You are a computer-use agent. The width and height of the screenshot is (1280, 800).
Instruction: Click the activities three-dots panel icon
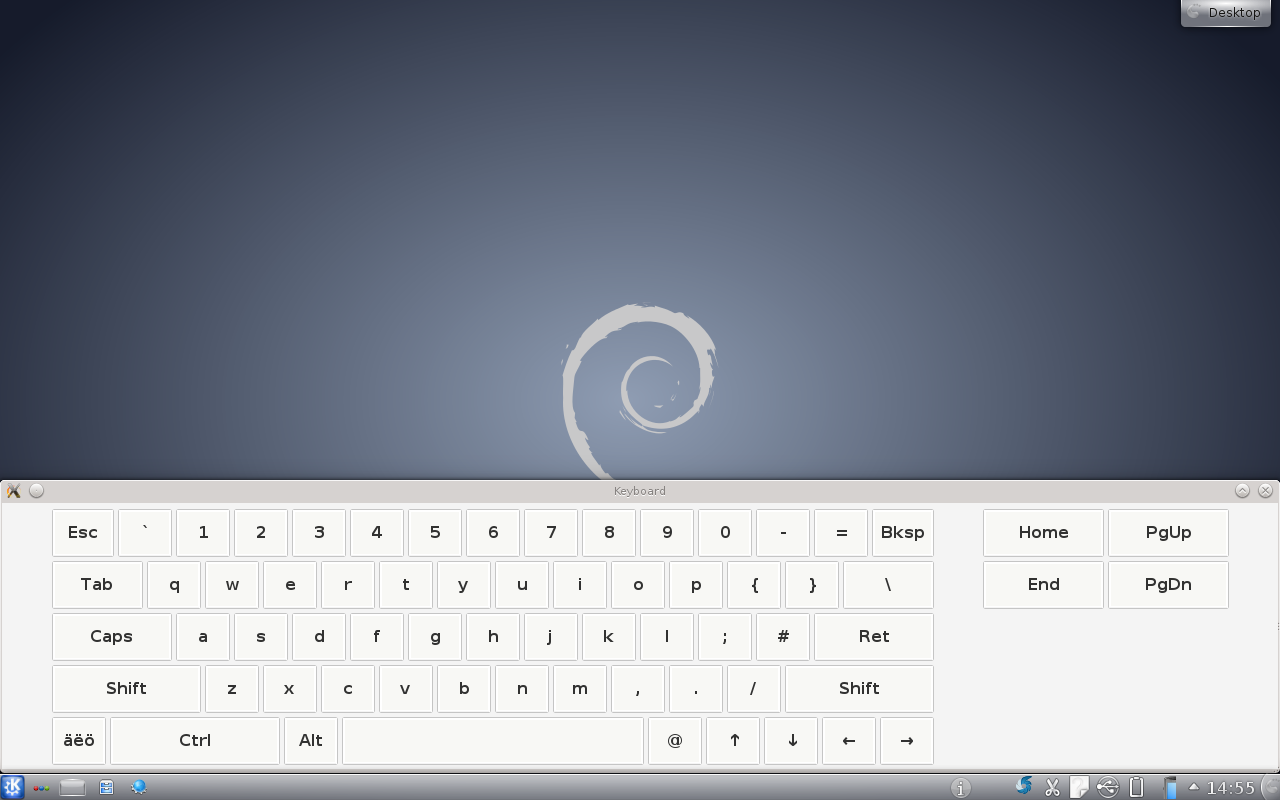tap(42, 788)
